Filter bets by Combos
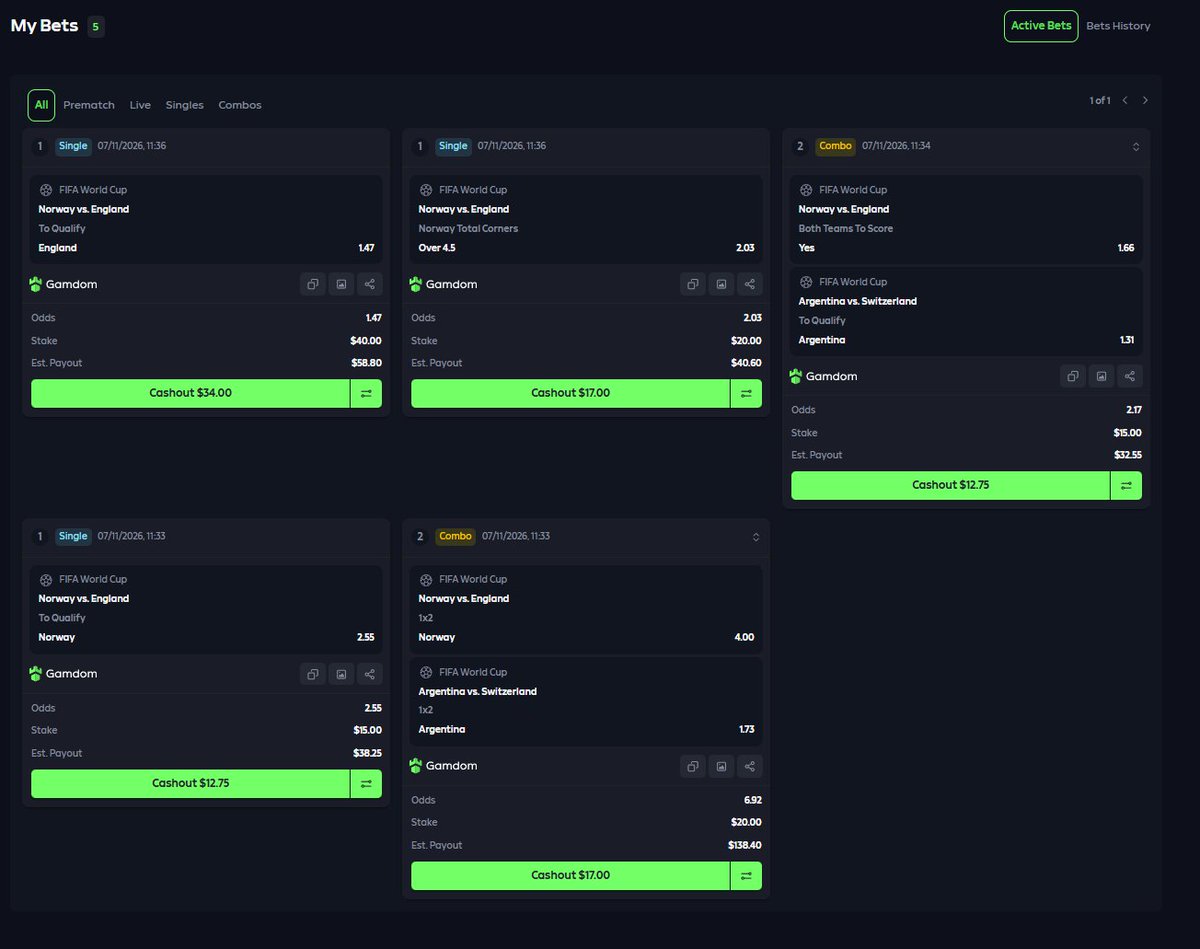 [240, 105]
